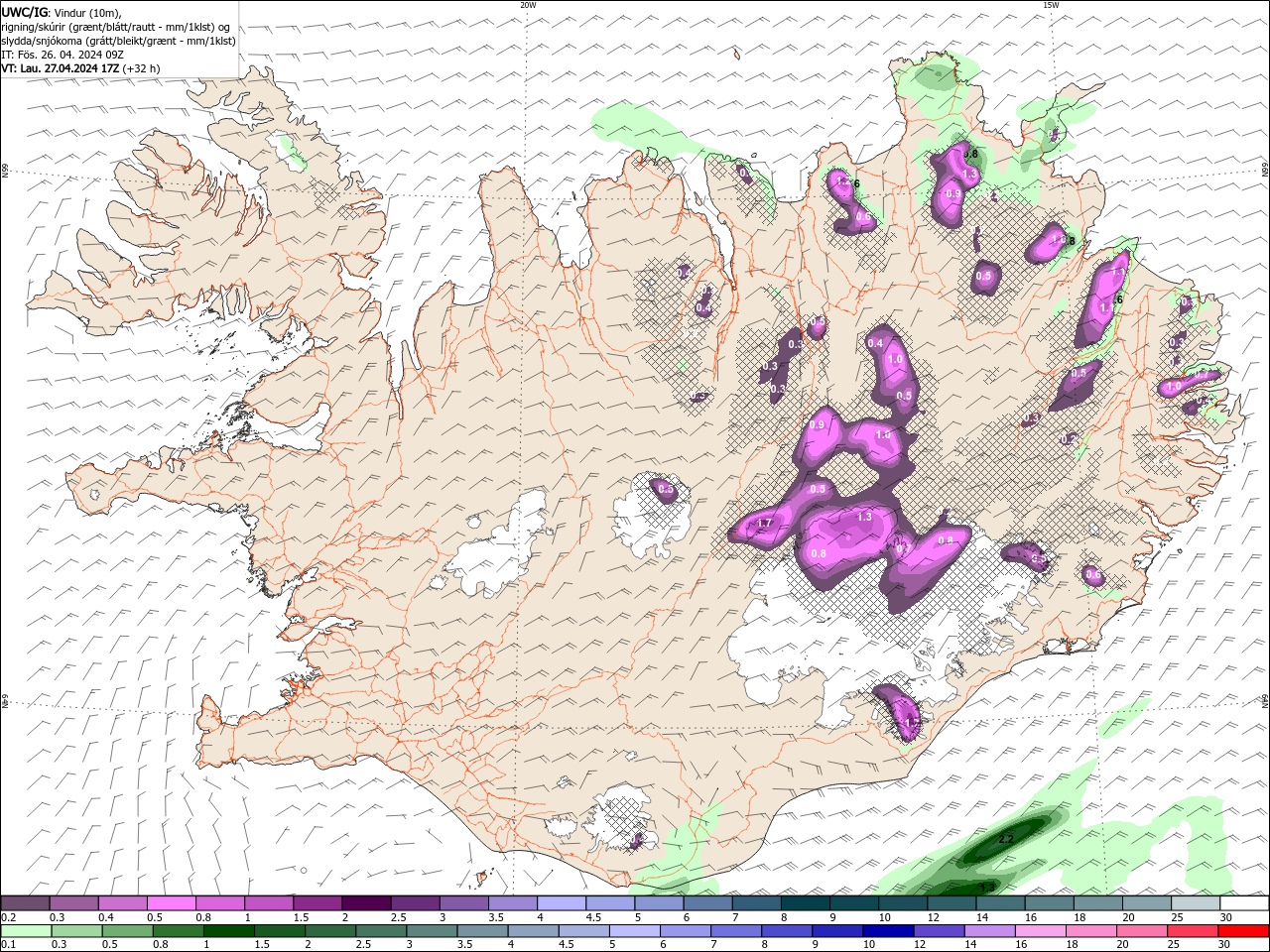Click the slate blue swatch labeled 6 in upper row
The image size is (1270, 952).
tap(707, 903)
